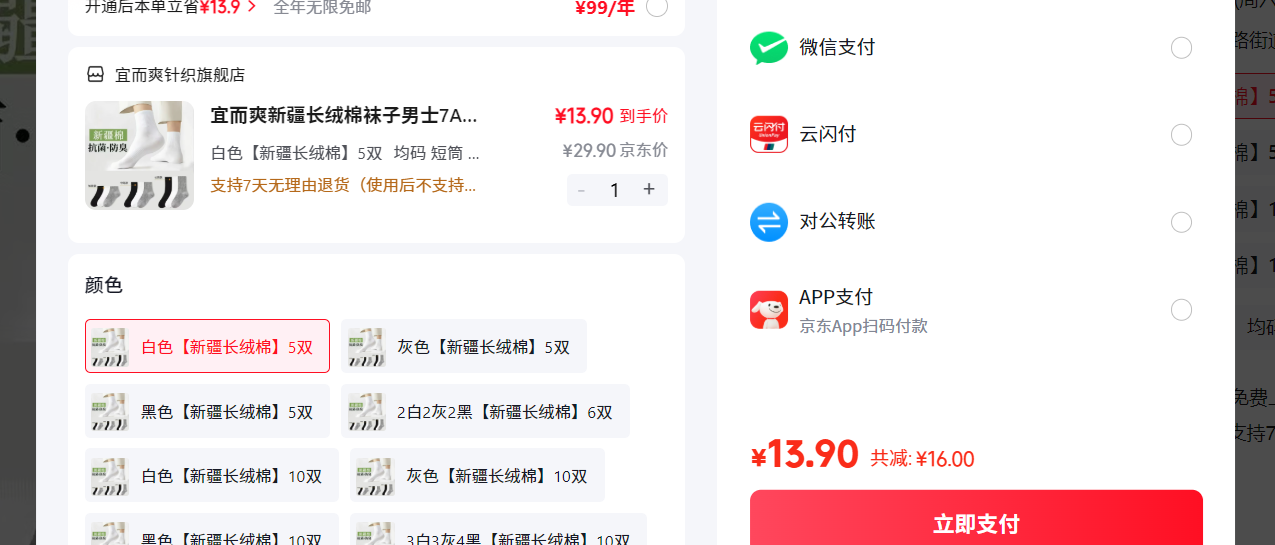This screenshot has height=545, width=1275.
Task: Click the 对公转账 blue transfer icon
Action: [x=768, y=222]
